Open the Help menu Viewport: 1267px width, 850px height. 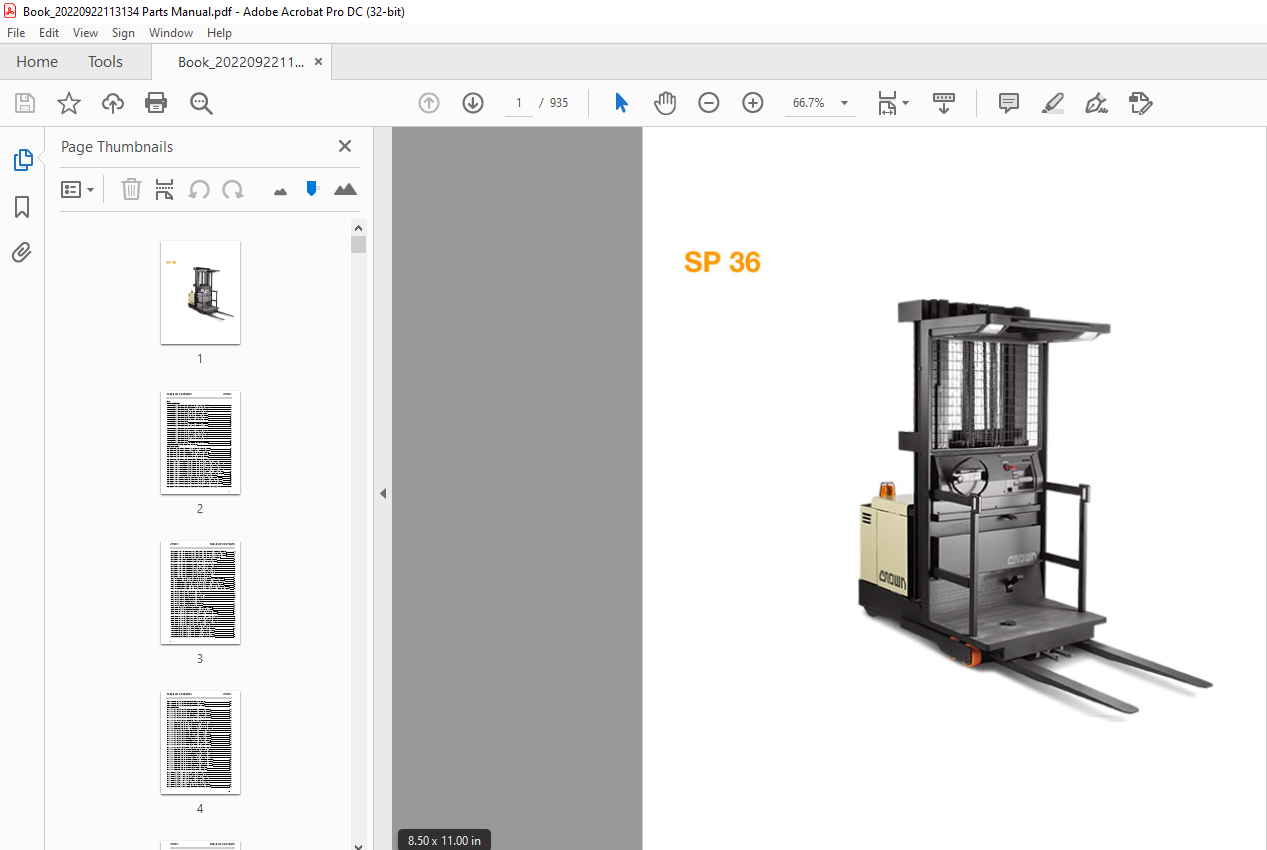click(219, 33)
